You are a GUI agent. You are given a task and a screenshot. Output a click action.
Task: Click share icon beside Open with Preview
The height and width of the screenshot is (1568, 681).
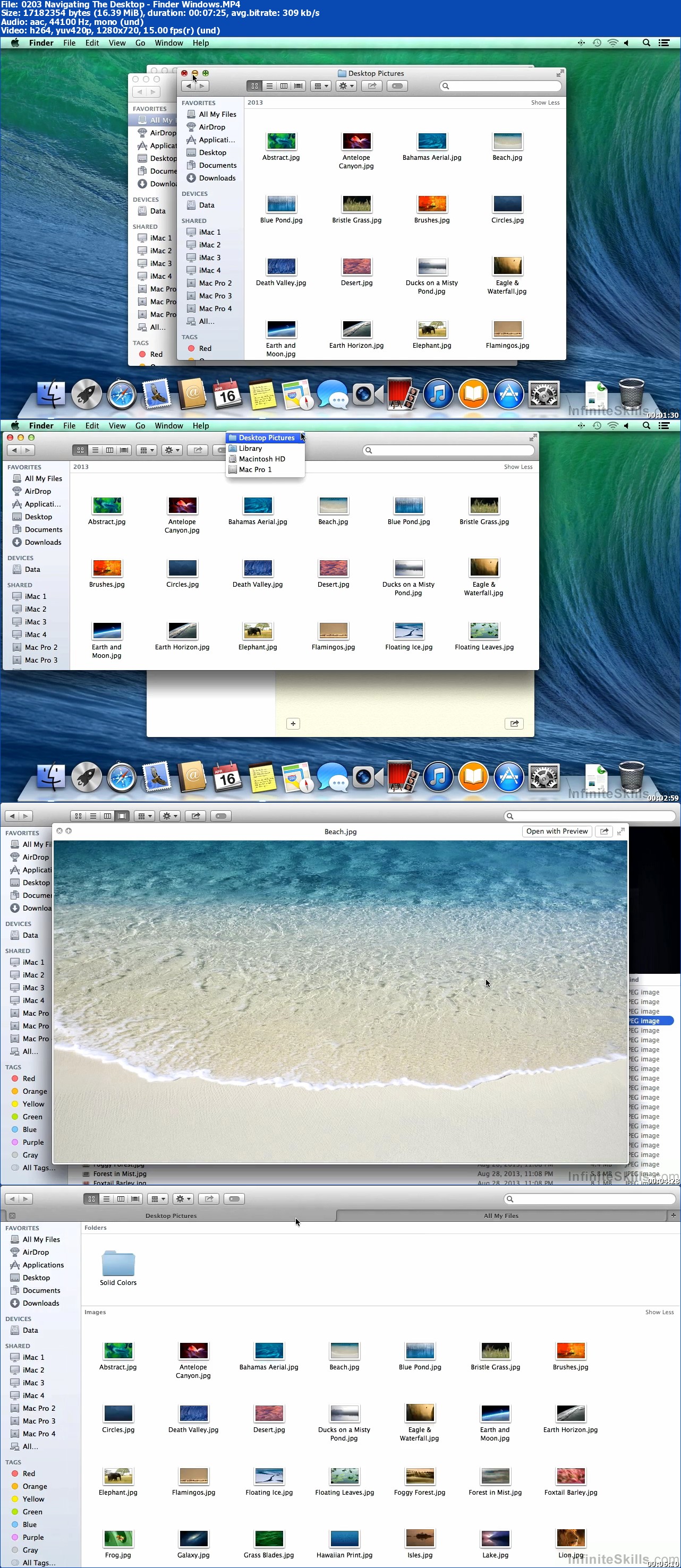(x=603, y=832)
